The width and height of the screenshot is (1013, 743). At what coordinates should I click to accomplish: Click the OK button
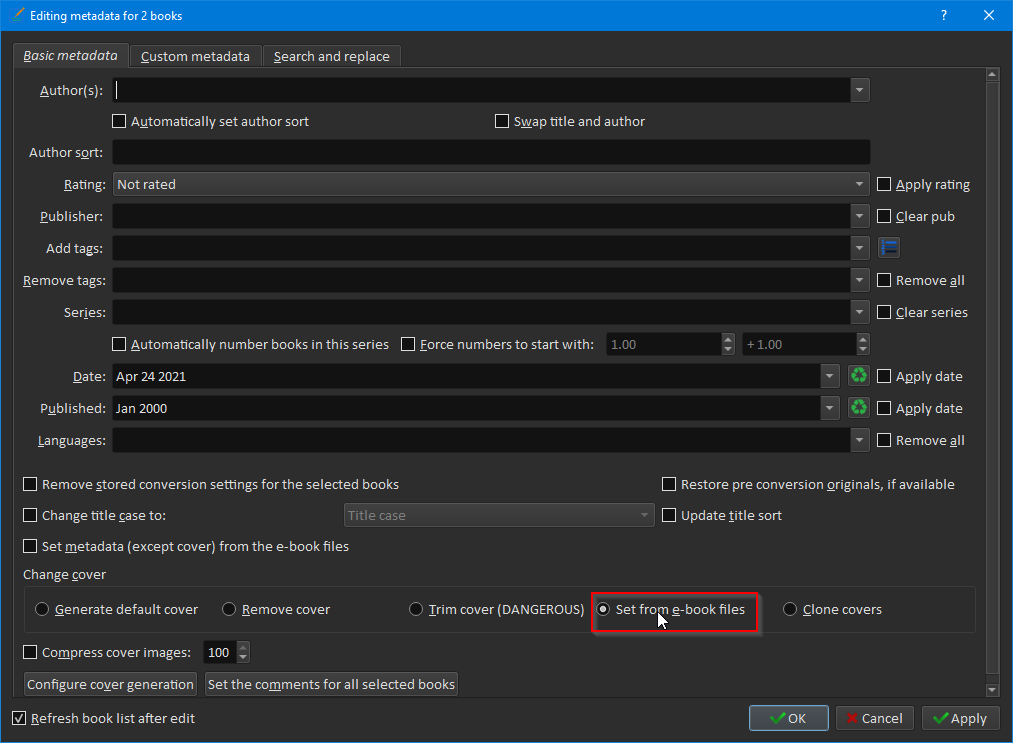coord(788,718)
